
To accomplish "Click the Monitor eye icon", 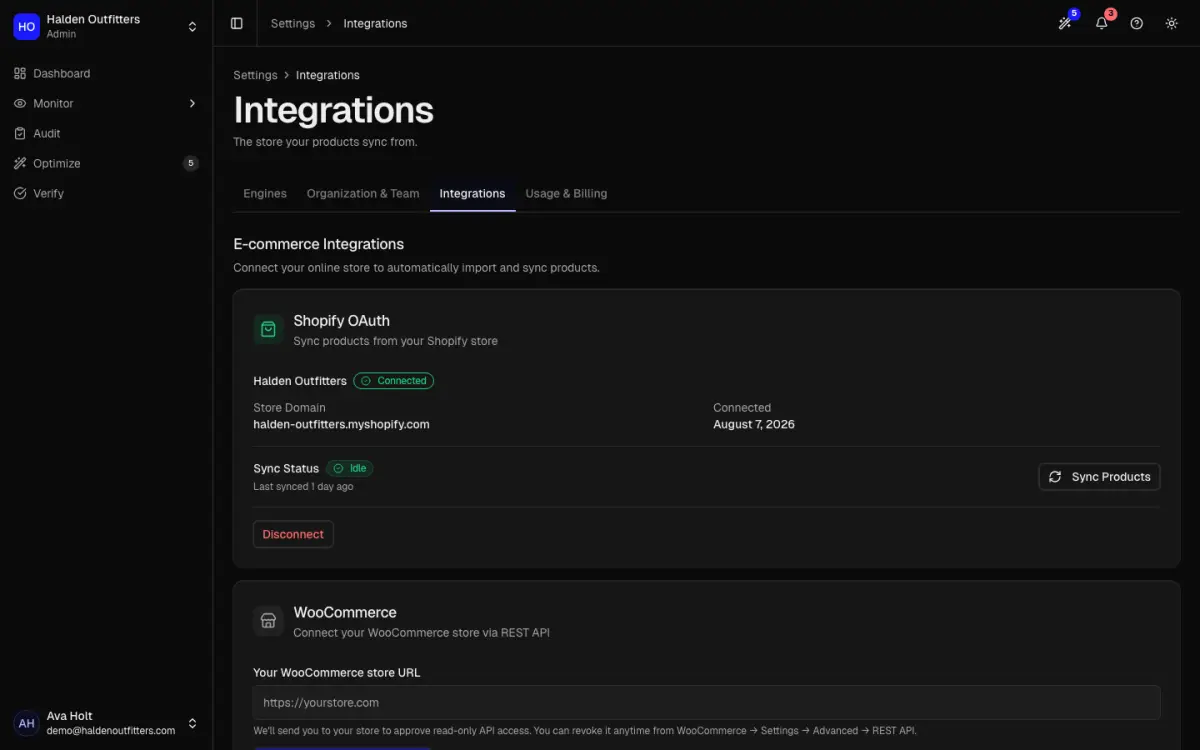I will point(20,103).
